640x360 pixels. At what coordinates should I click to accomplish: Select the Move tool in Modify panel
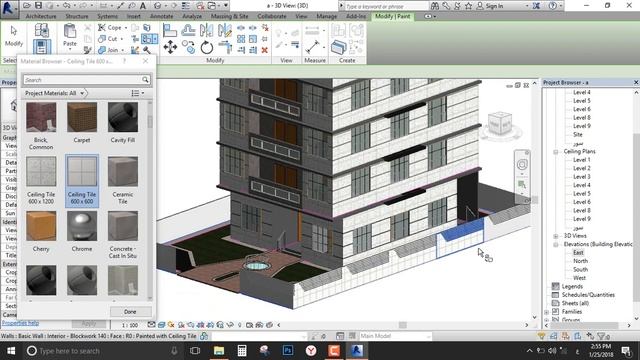coord(170,47)
